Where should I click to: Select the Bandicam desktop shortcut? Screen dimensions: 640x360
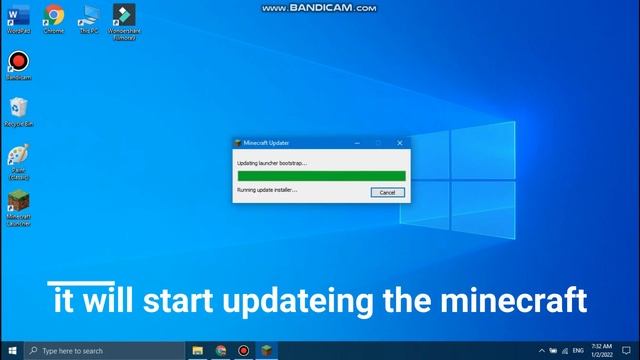[x=18, y=65]
